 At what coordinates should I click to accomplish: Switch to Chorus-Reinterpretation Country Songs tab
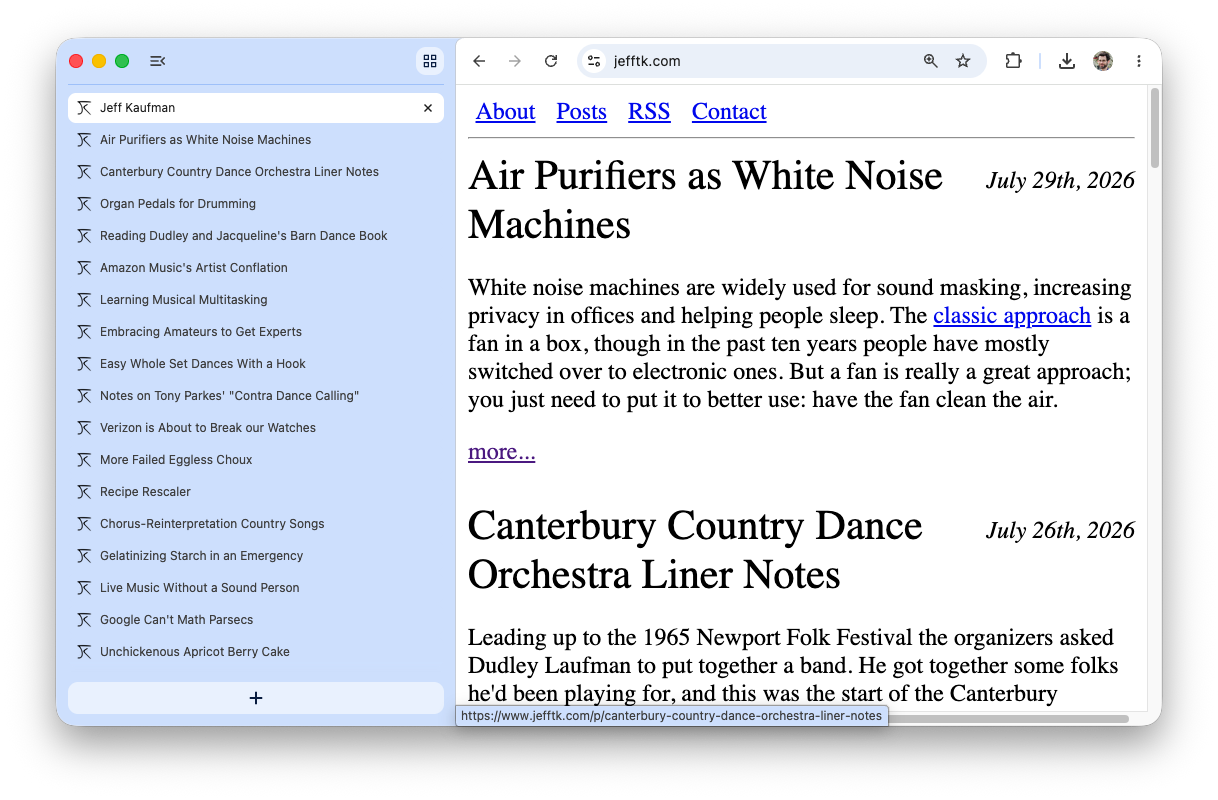coord(256,524)
